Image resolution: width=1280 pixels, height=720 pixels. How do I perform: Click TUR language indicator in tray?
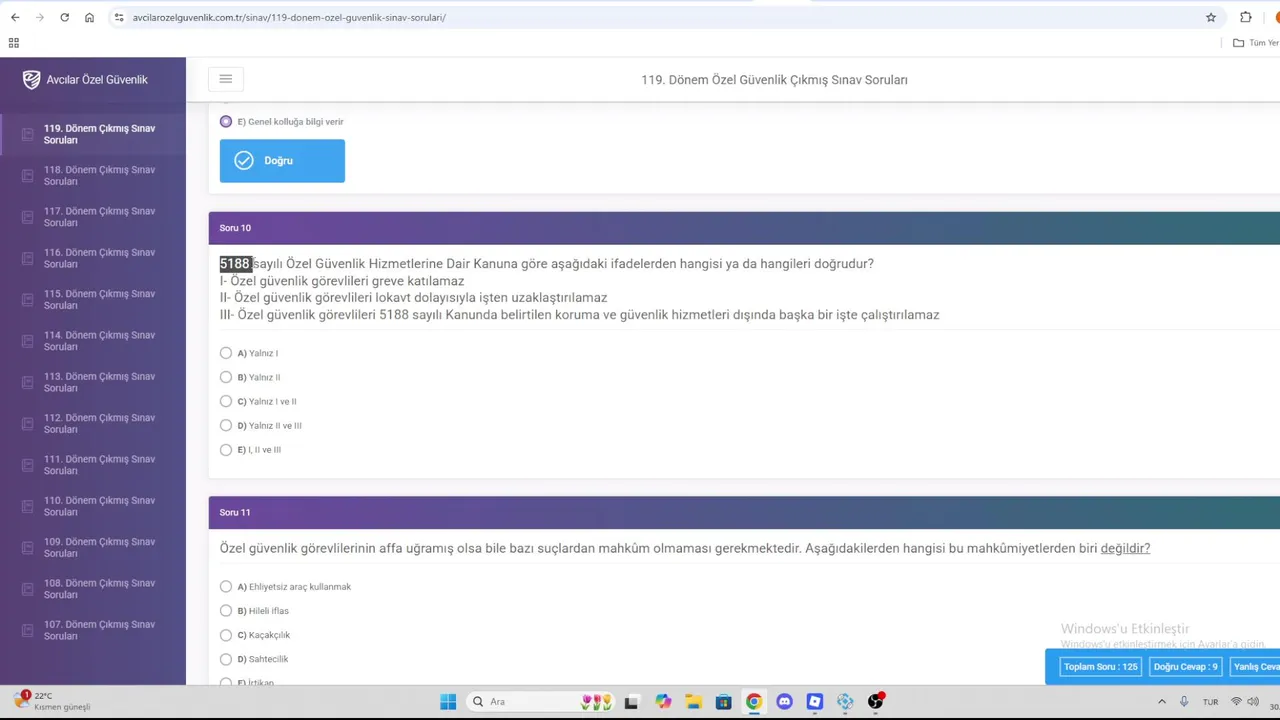click(x=1210, y=702)
